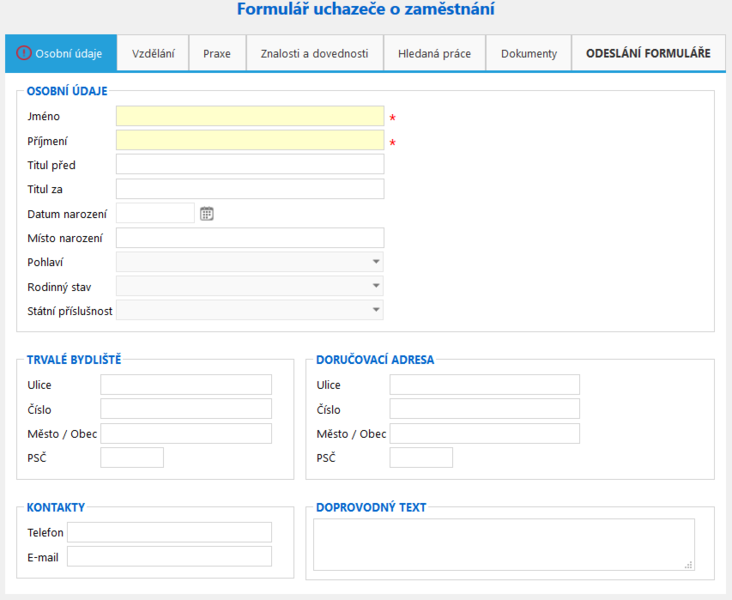Viewport: 732px width, 600px height.
Task: Grab the Doprovodný text resize handle
Action: (689, 565)
